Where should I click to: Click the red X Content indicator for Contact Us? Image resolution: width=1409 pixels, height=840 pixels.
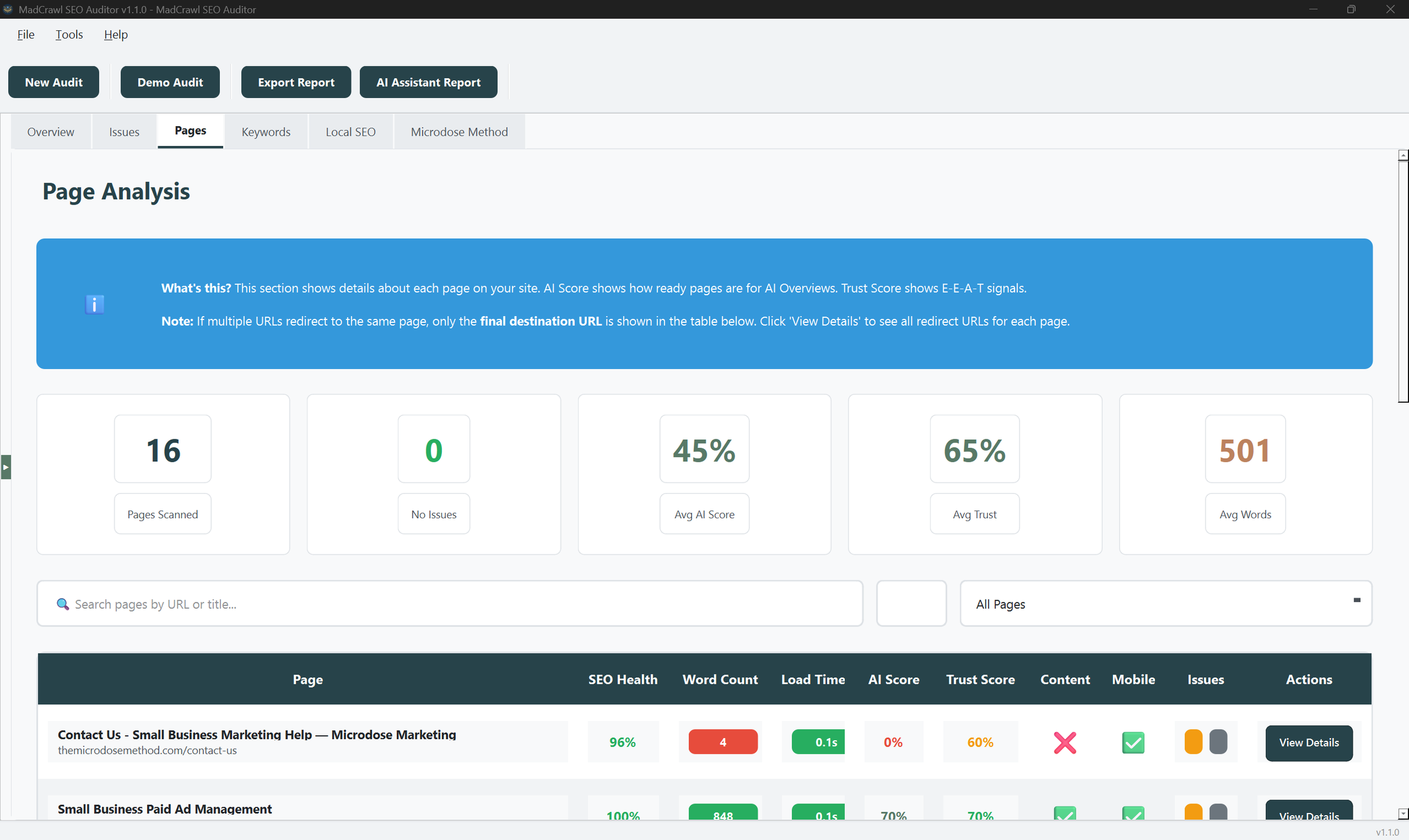pos(1064,742)
